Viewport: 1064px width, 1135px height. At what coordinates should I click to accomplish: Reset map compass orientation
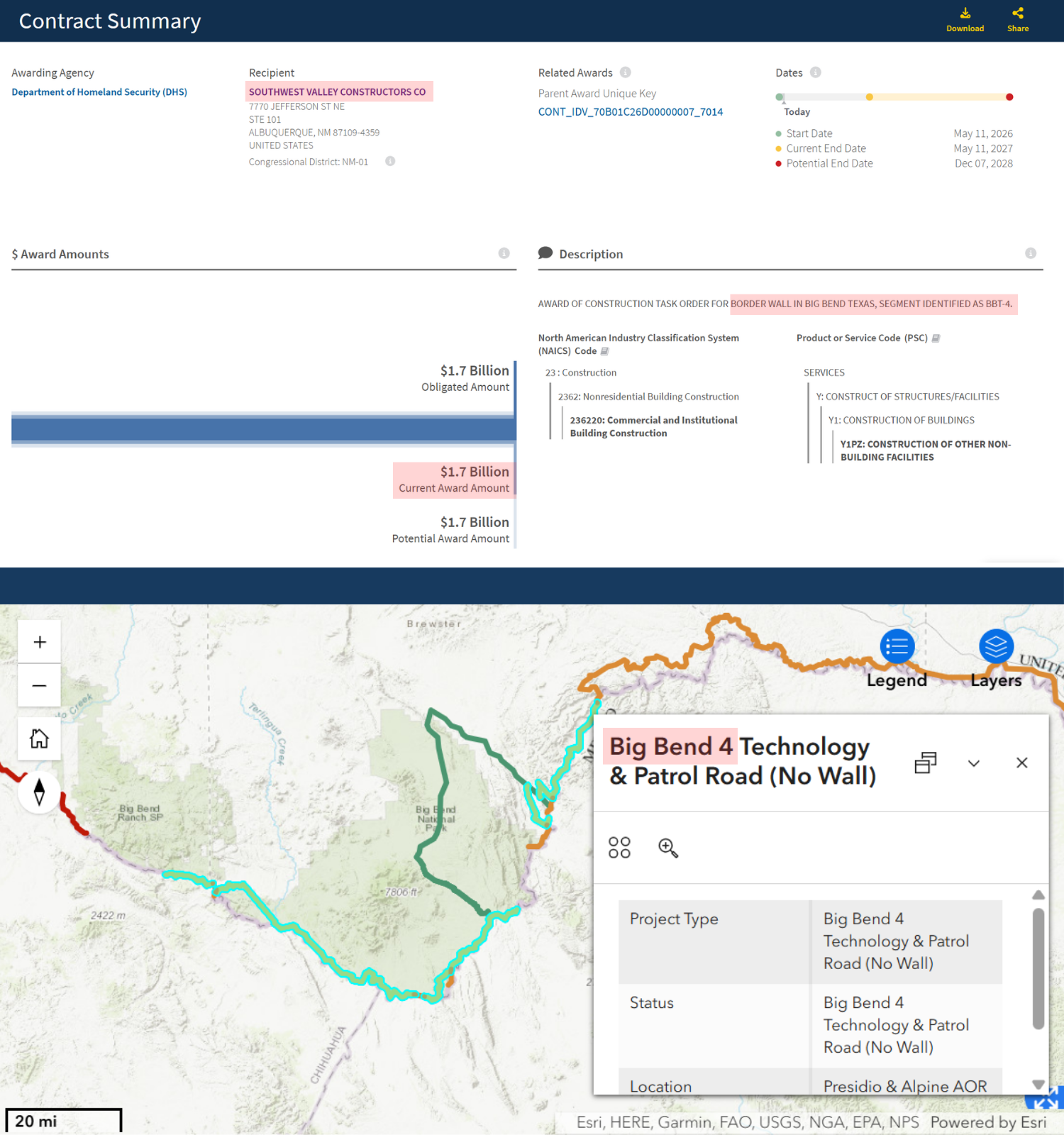(x=40, y=792)
